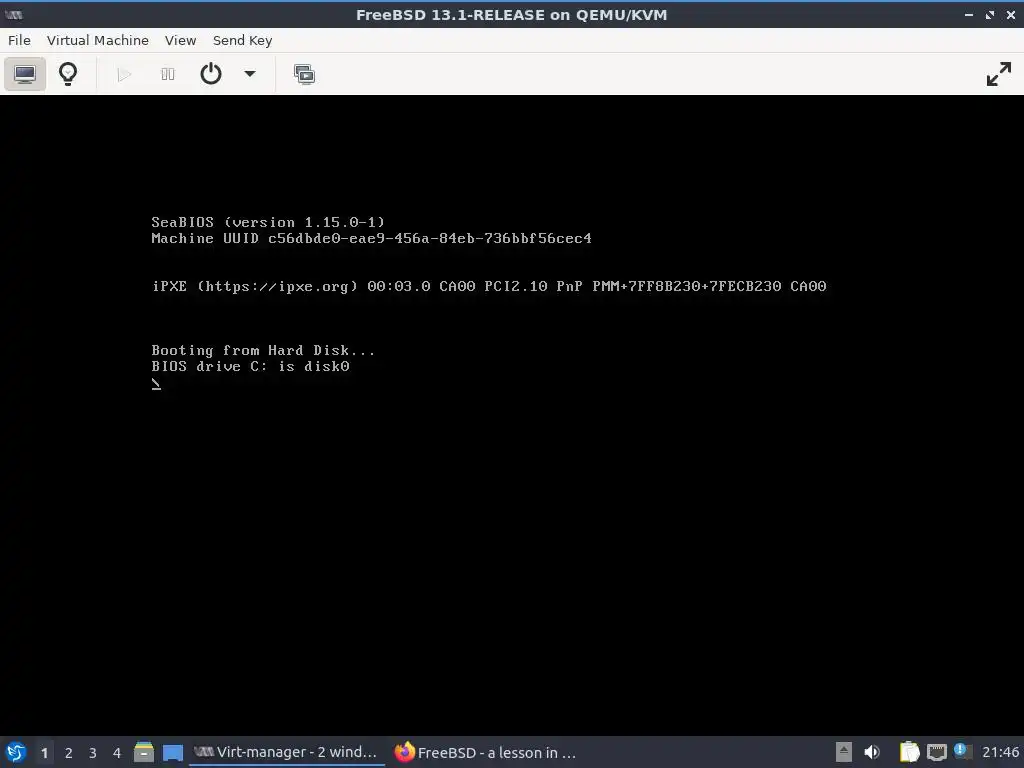This screenshot has height=768, width=1024.
Task: Minimize the FreeBSD VM window
Action: [968, 14]
